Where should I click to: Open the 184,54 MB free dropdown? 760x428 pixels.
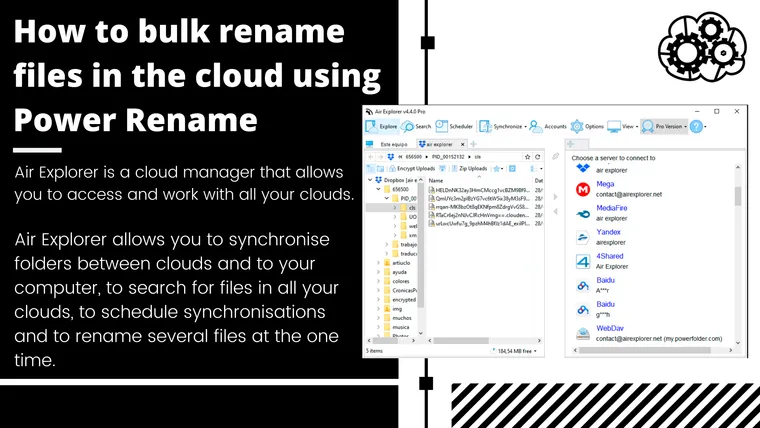pos(514,351)
